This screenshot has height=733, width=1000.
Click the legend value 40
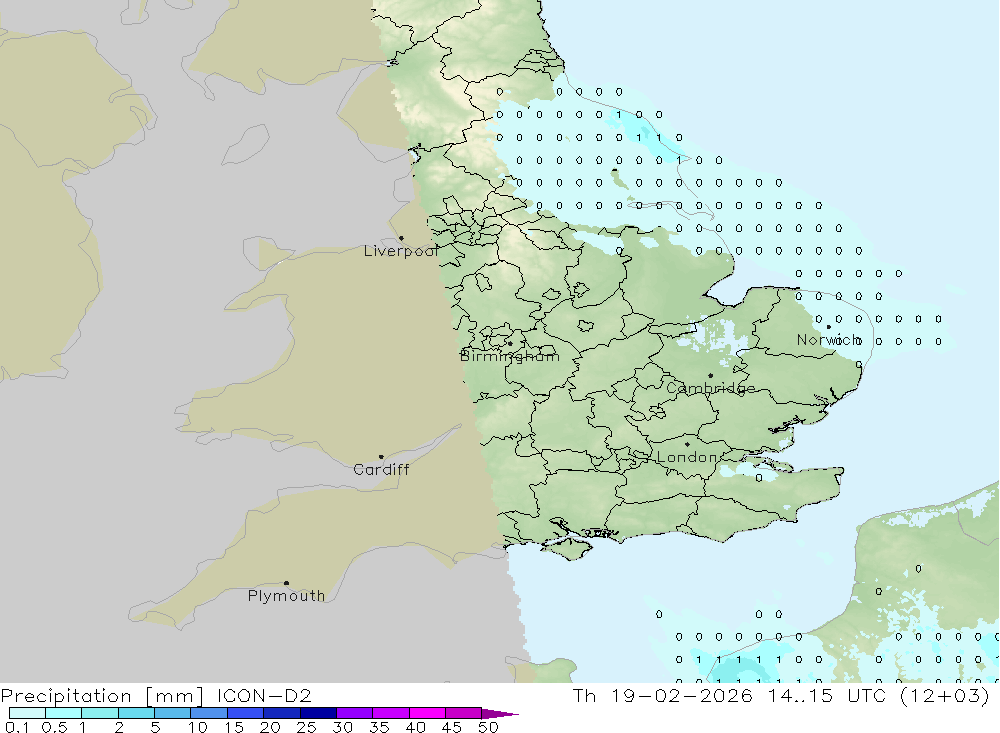click(416, 727)
